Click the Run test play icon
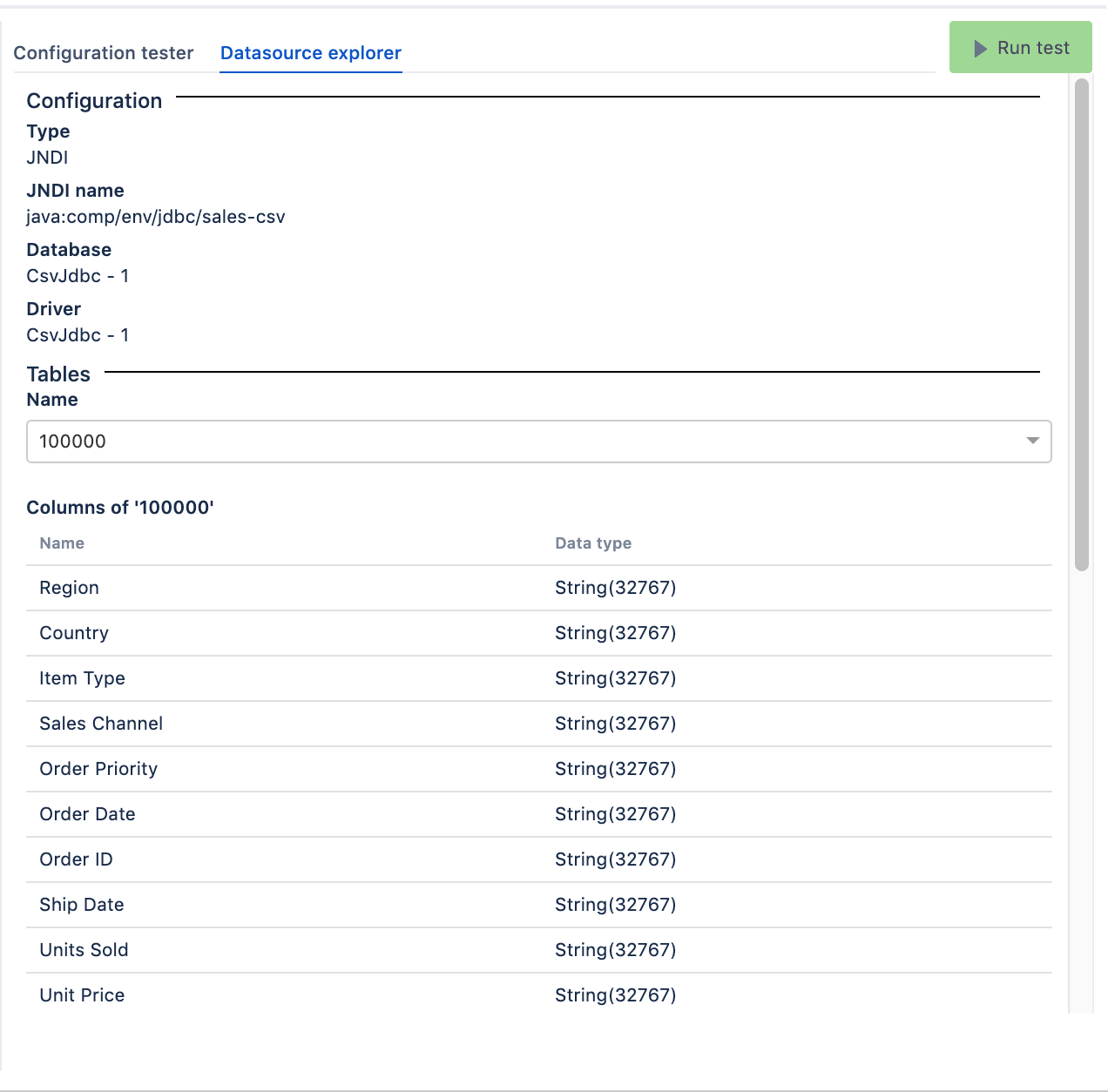Image resolution: width=1108 pixels, height=1092 pixels. (x=980, y=49)
